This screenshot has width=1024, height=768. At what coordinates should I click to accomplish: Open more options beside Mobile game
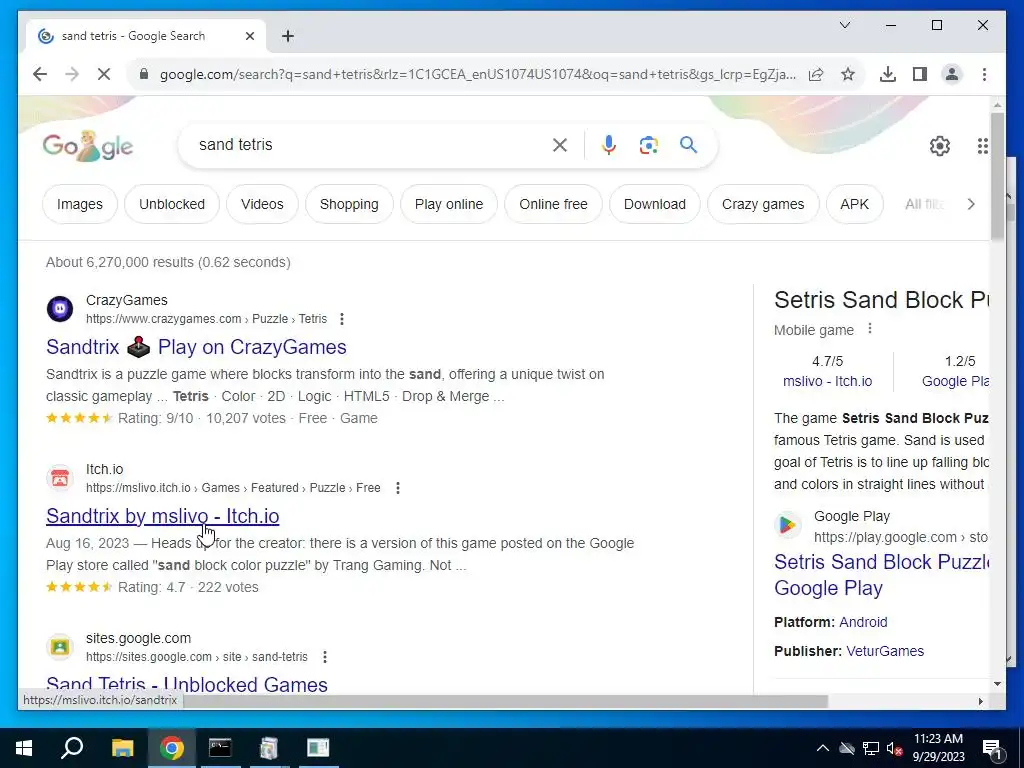tap(869, 329)
